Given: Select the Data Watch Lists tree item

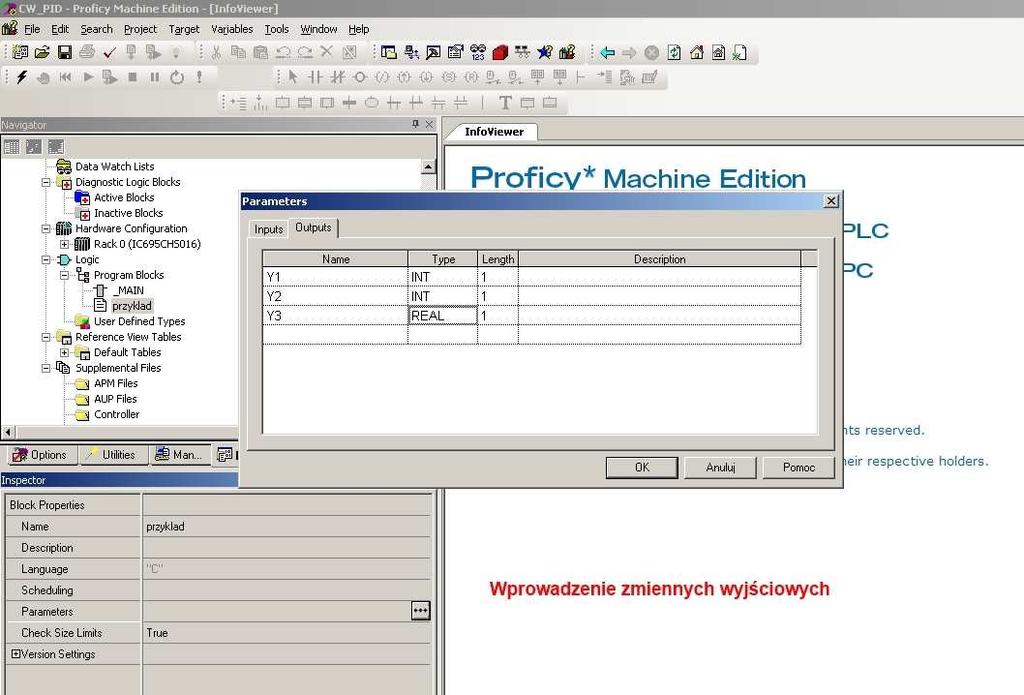Looking at the screenshot, I should pyautogui.click(x=114, y=167).
